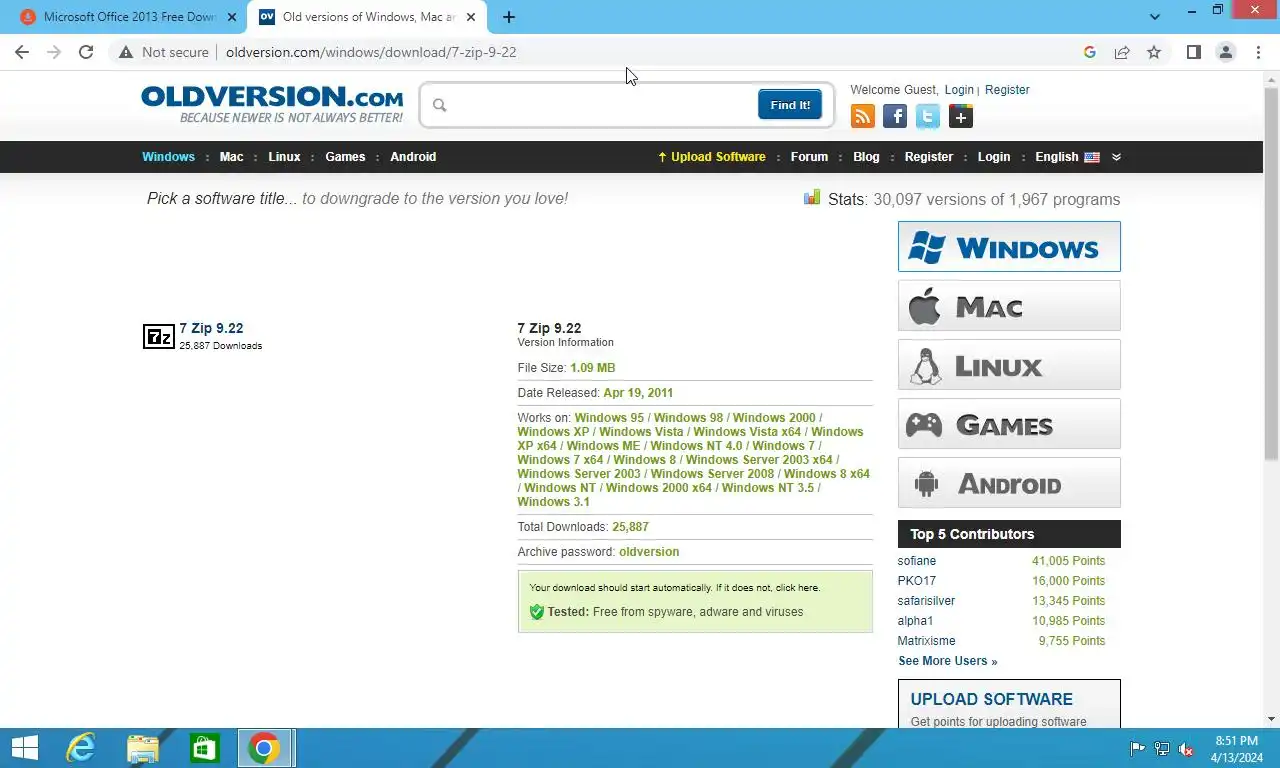Click the Linux platform banner
1280x768 pixels.
1009,365
